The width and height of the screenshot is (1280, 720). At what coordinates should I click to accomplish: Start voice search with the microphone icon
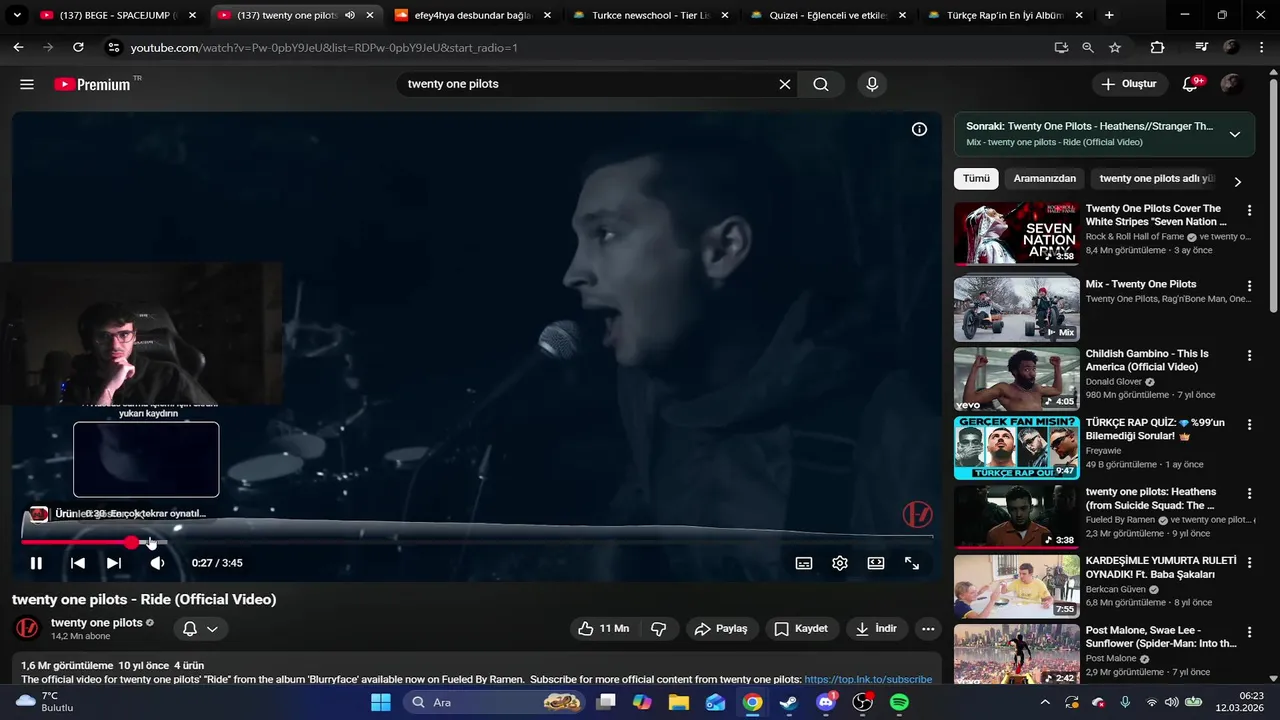click(872, 84)
